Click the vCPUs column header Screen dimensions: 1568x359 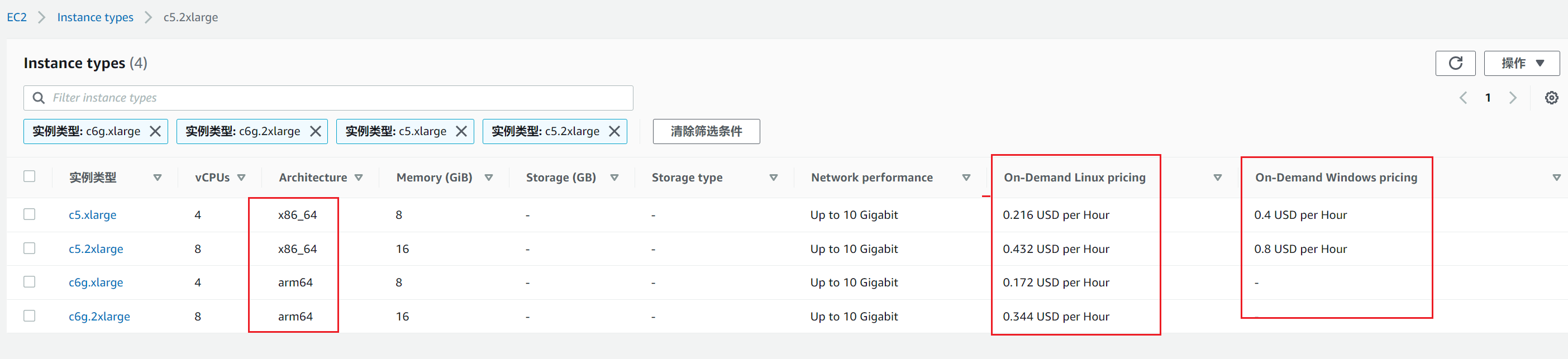pos(212,178)
